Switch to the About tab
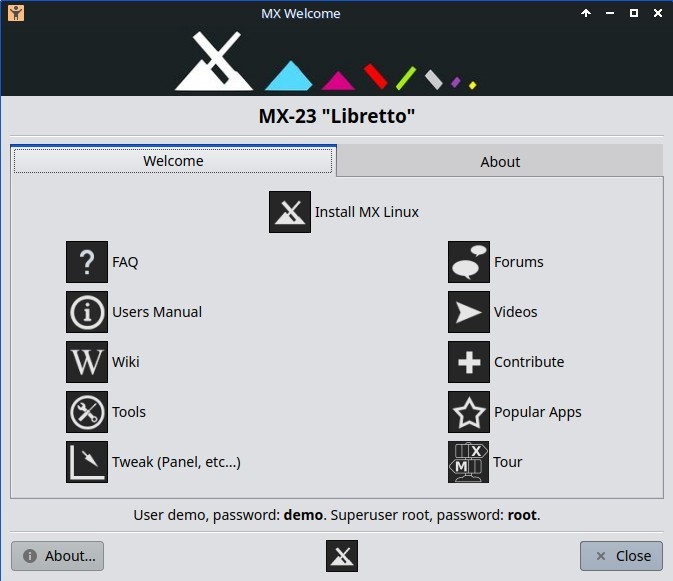 500,161
